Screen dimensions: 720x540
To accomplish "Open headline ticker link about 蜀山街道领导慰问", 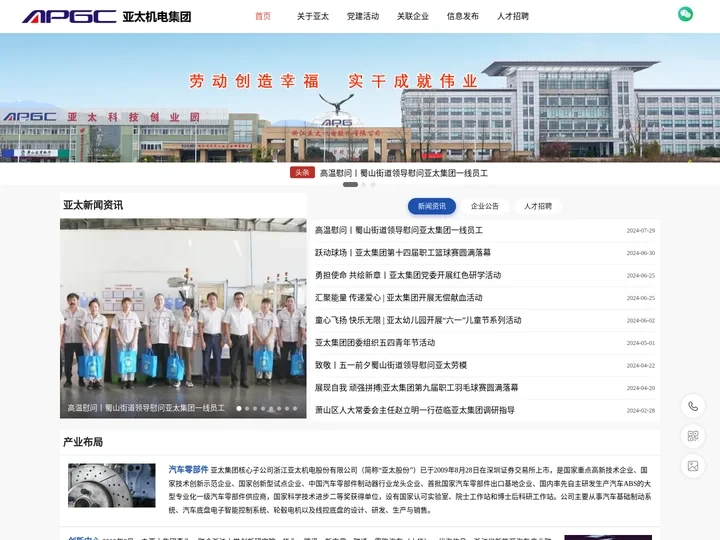I will pos(404,173).
